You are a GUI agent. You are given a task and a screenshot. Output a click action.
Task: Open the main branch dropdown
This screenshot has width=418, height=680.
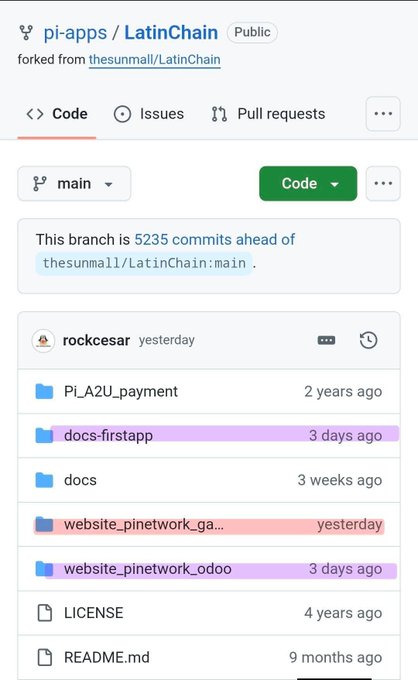(x=74, y=183)
